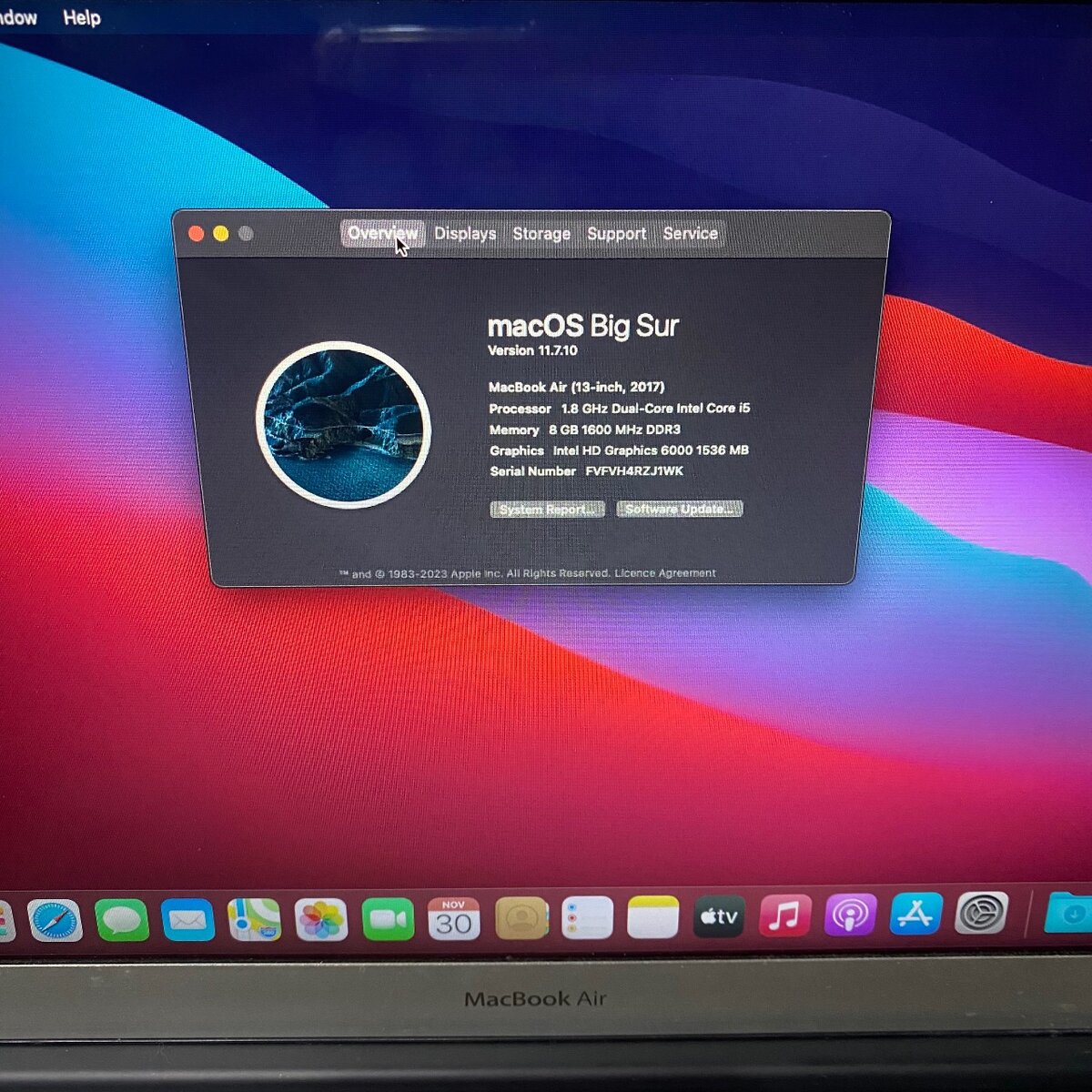Open Safari from the Dock

click(x=56, y=917)
